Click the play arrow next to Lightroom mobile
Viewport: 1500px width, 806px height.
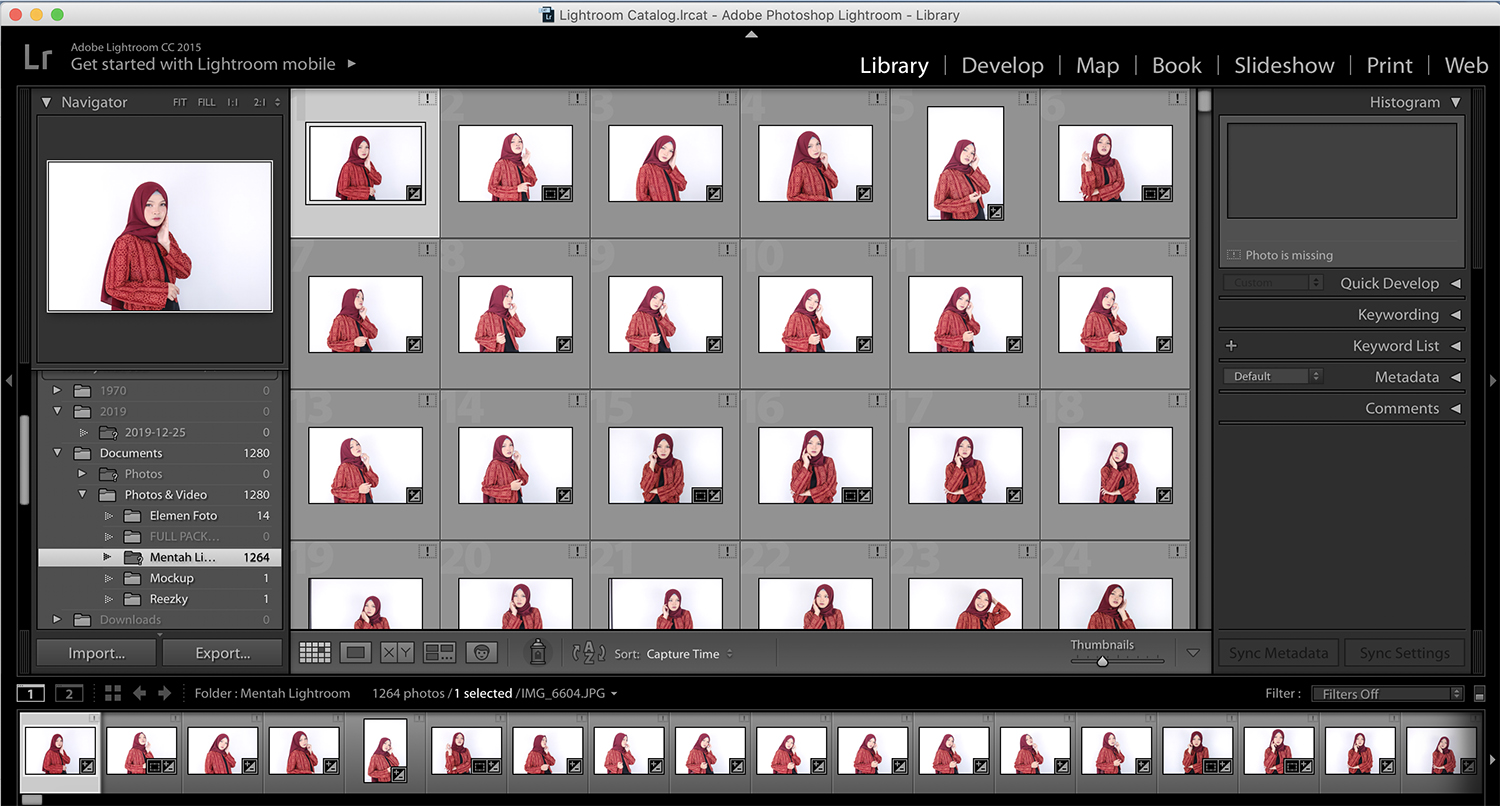click(351, 64)
